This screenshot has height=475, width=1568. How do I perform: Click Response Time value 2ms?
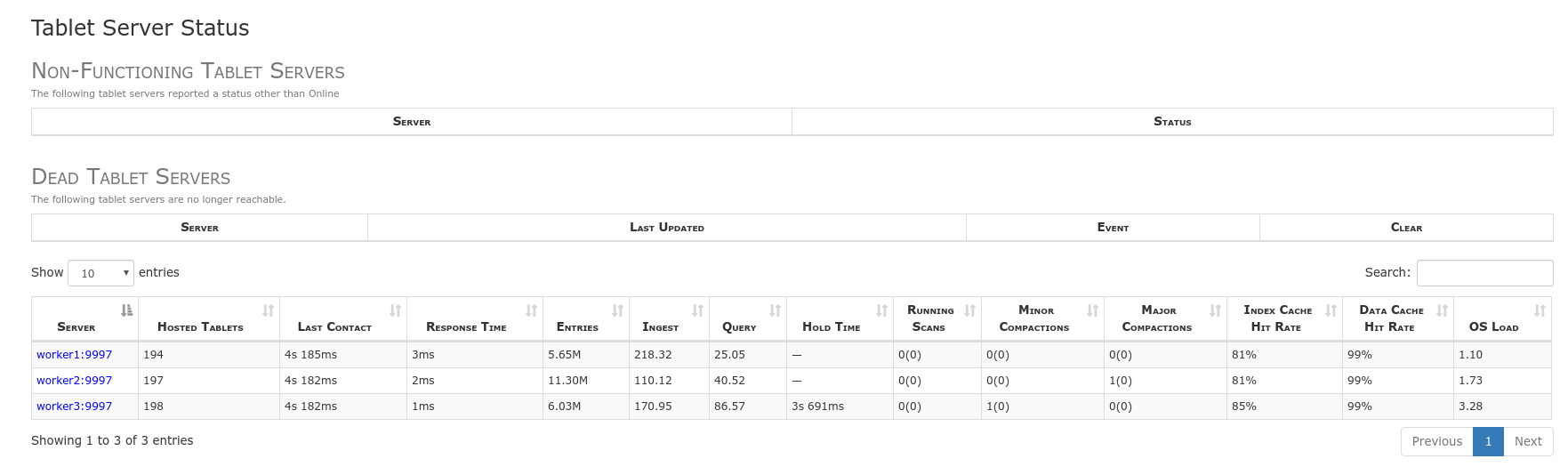(422, 381)
